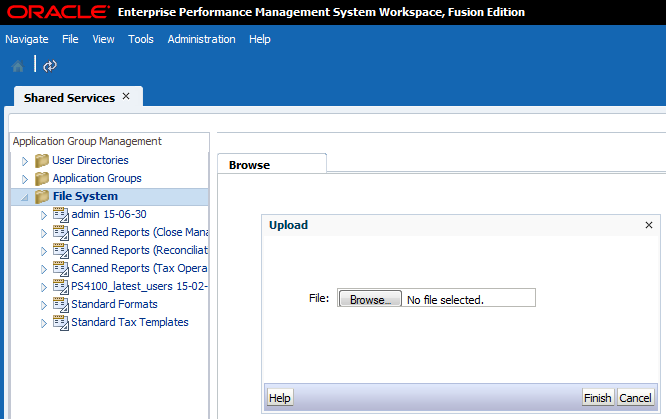Cancel the Upload dialog
666x419 pixels.
pos(635,397)
